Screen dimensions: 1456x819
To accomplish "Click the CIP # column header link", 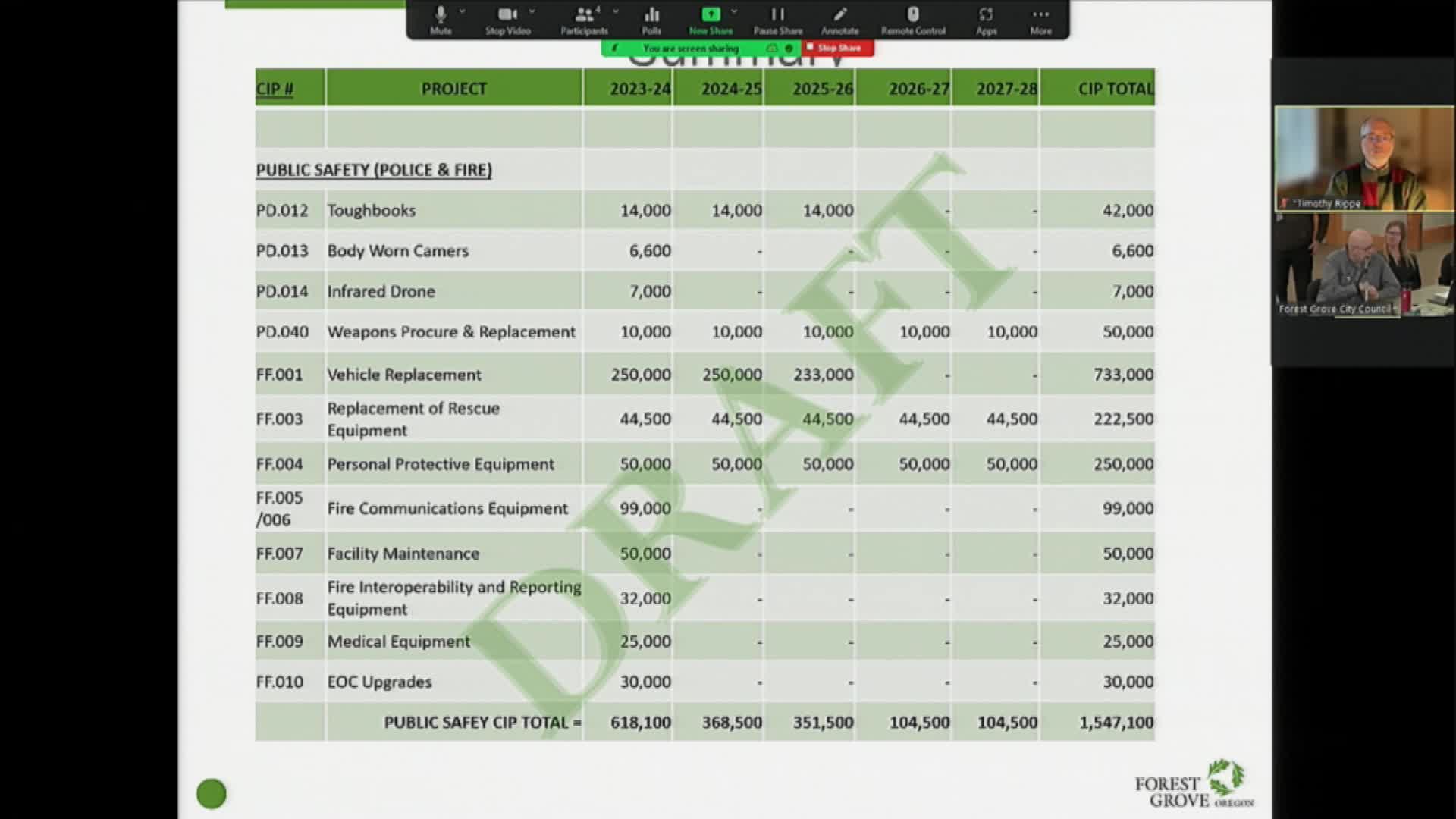I will click(275, 89).
